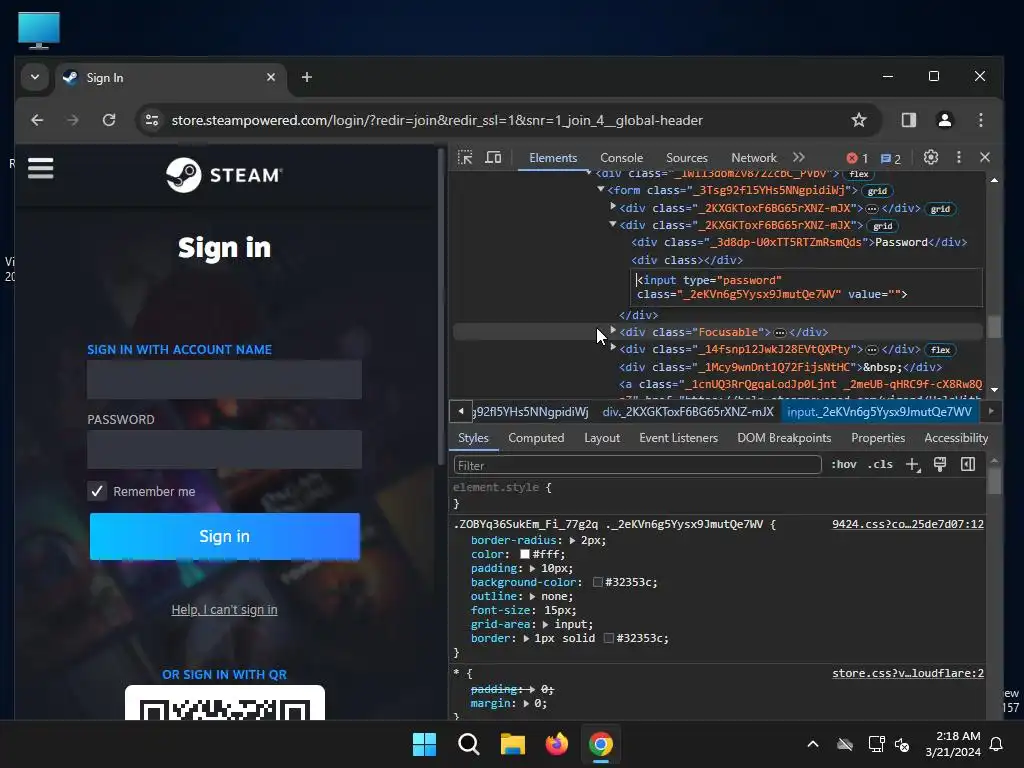Viewport: 1024px width, 768px height.
Task: Click the red error count indicator
Action: (x=857, y=158)
